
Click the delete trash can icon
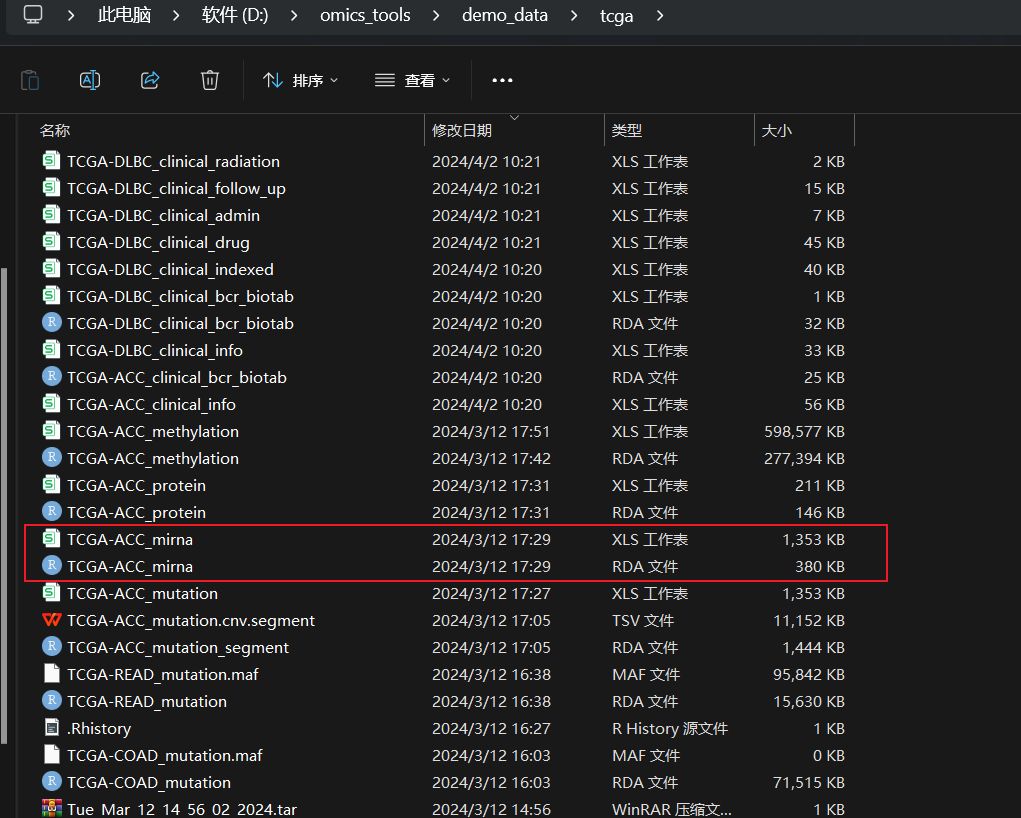210,80
